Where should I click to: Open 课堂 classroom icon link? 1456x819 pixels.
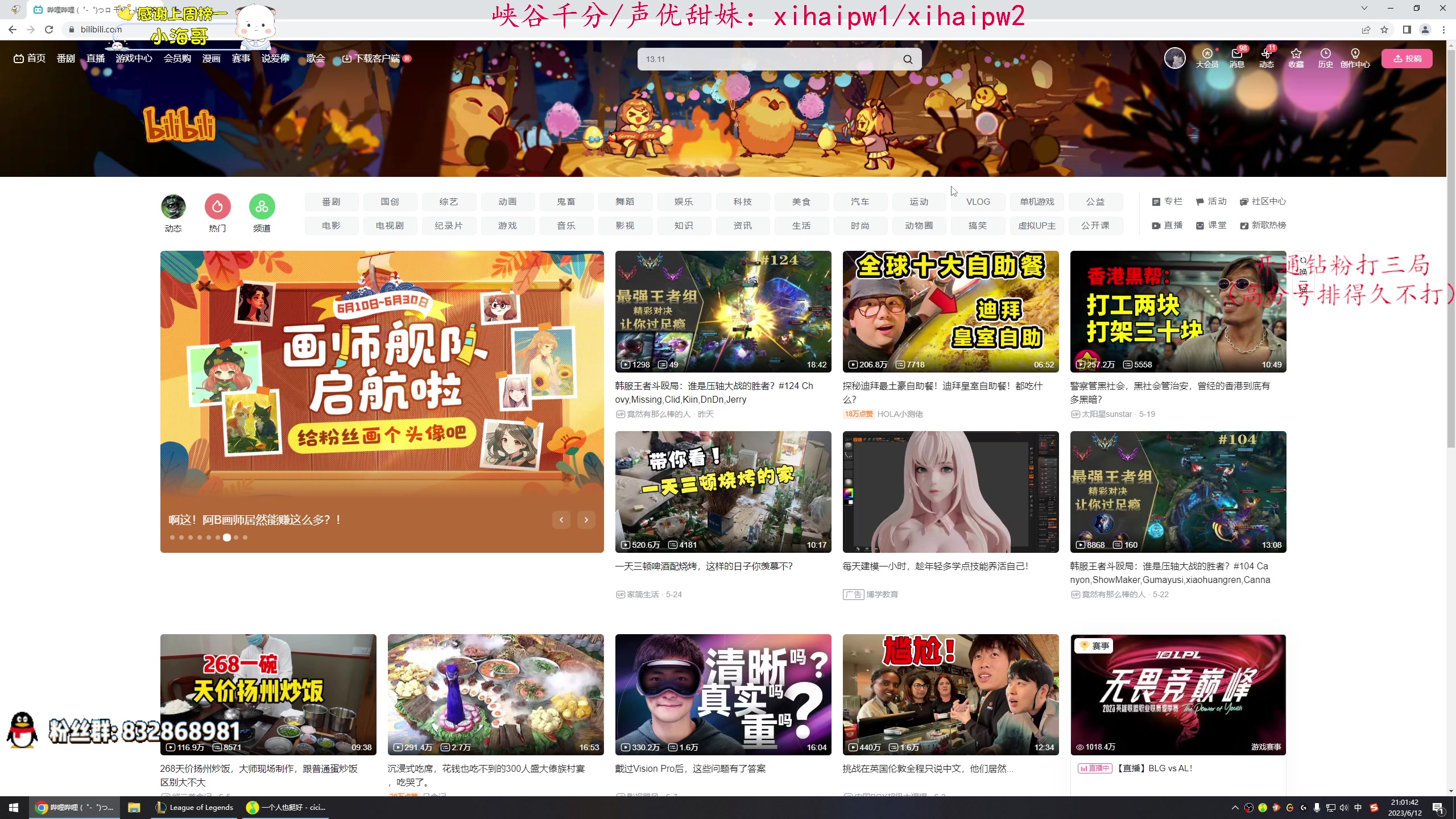coord(1211,225)
